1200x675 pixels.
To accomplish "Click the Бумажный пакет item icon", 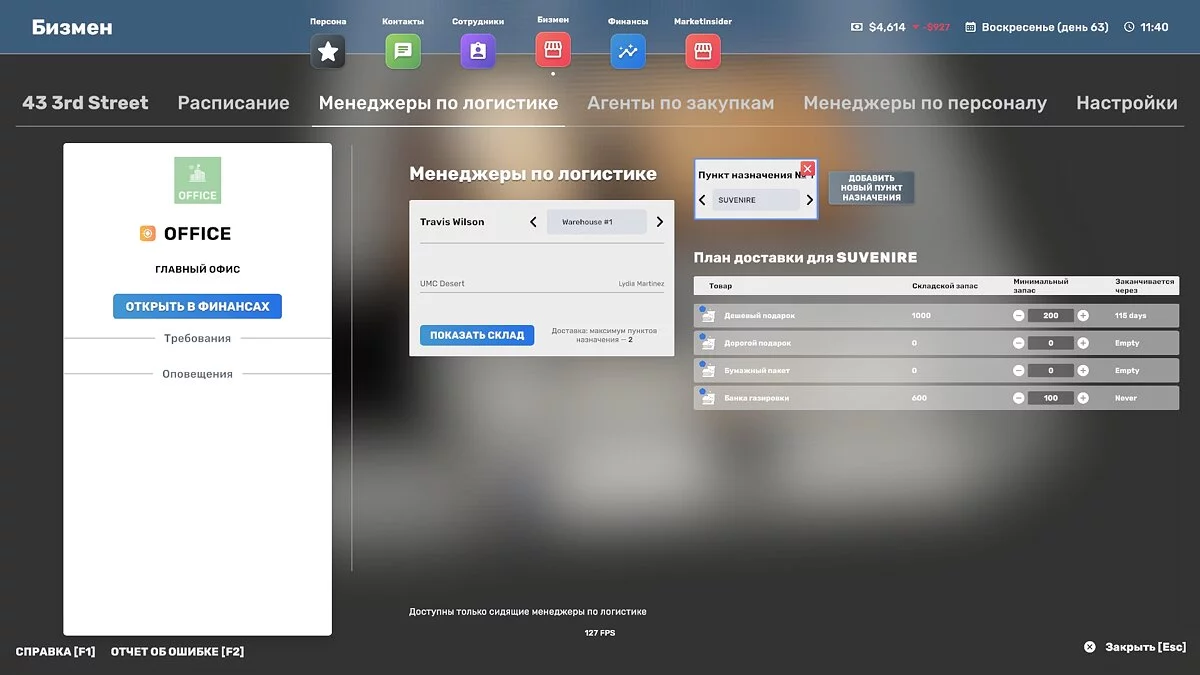I will (708, 370).
